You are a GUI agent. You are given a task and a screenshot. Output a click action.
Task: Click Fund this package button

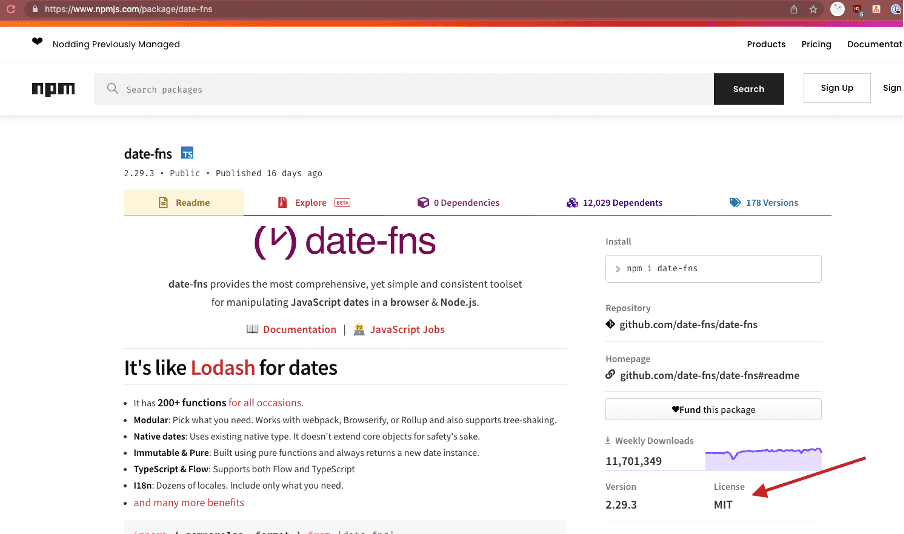pyautogui.click(x=713, y=409)
